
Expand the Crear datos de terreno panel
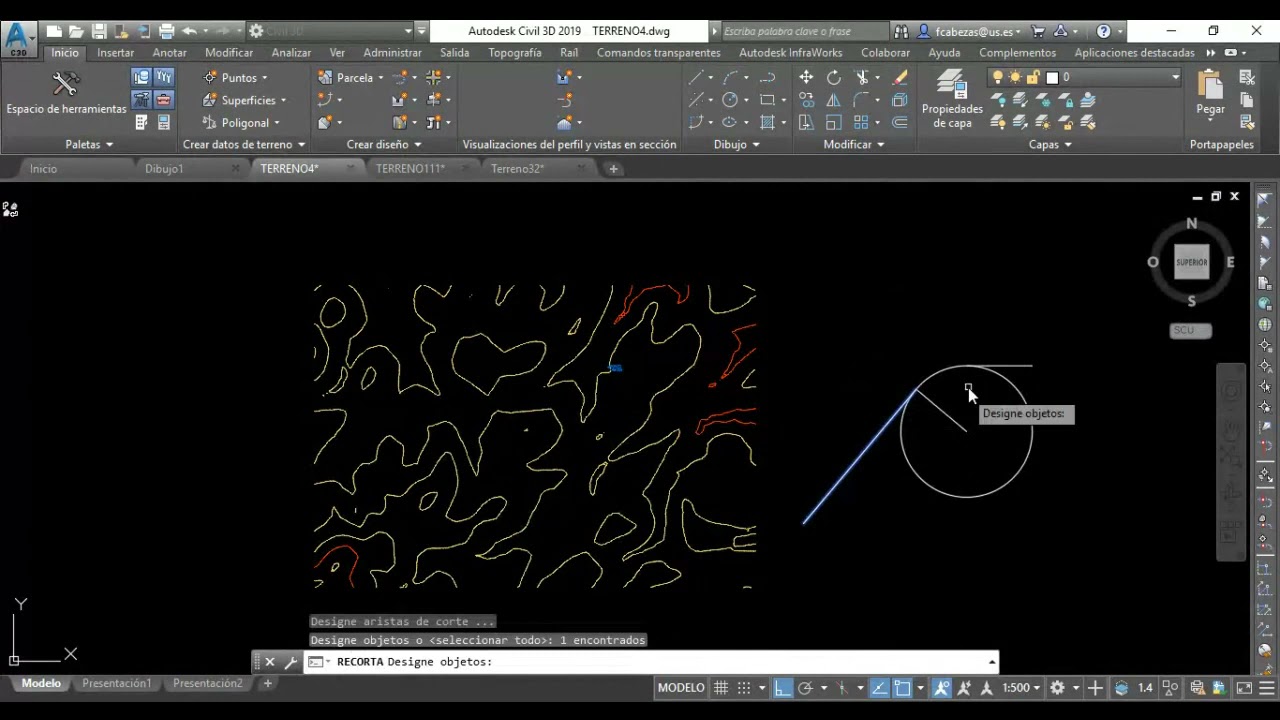pos(244,144)
